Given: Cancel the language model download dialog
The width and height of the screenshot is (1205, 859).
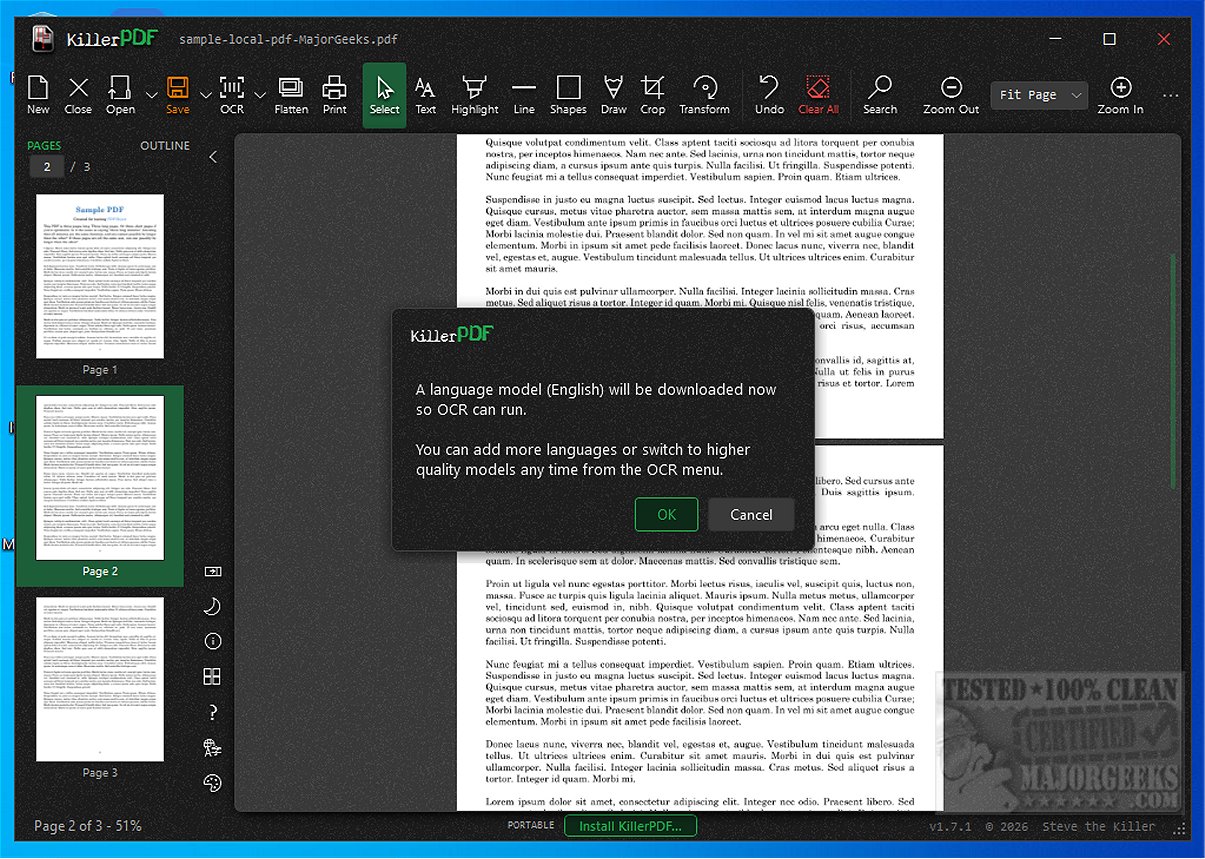Looking at the screenshot, I should coord(751,515).
